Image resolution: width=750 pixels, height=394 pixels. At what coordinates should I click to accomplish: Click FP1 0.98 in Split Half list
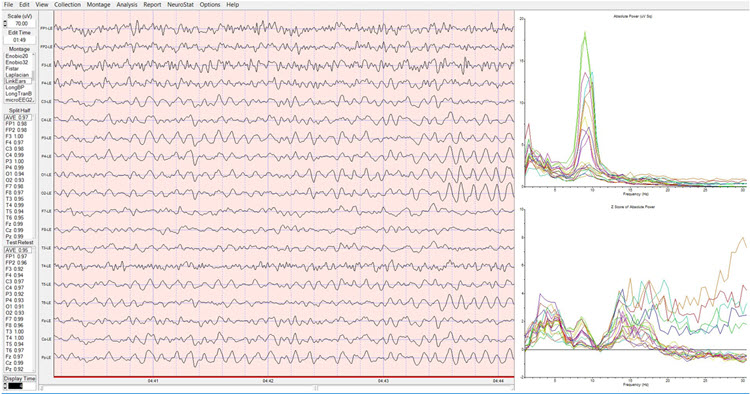16,124
